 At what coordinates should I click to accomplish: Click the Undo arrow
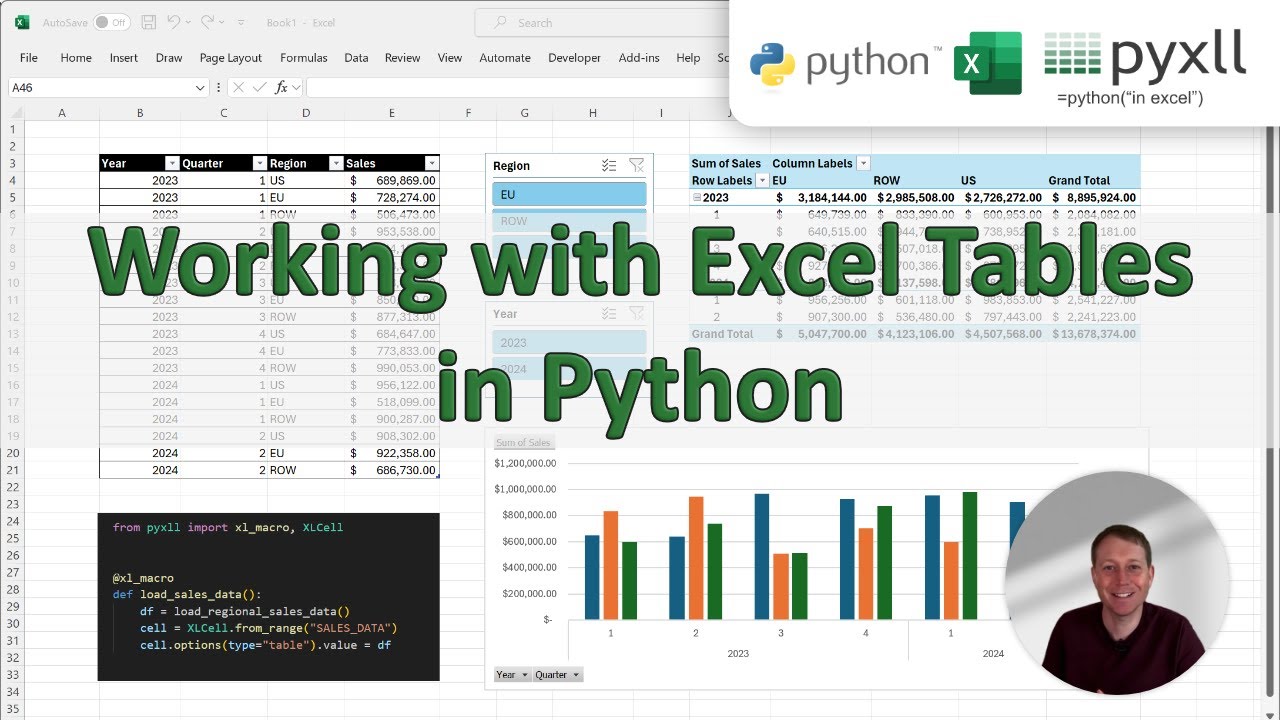(x=174, y=22)
